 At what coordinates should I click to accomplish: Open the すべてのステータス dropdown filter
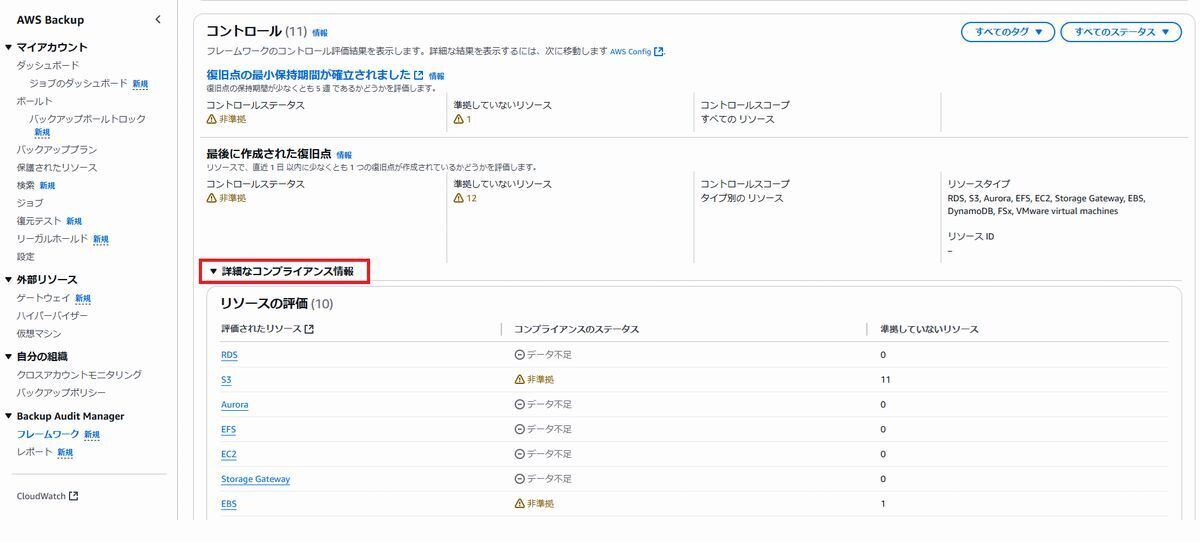coord(1122,32)
